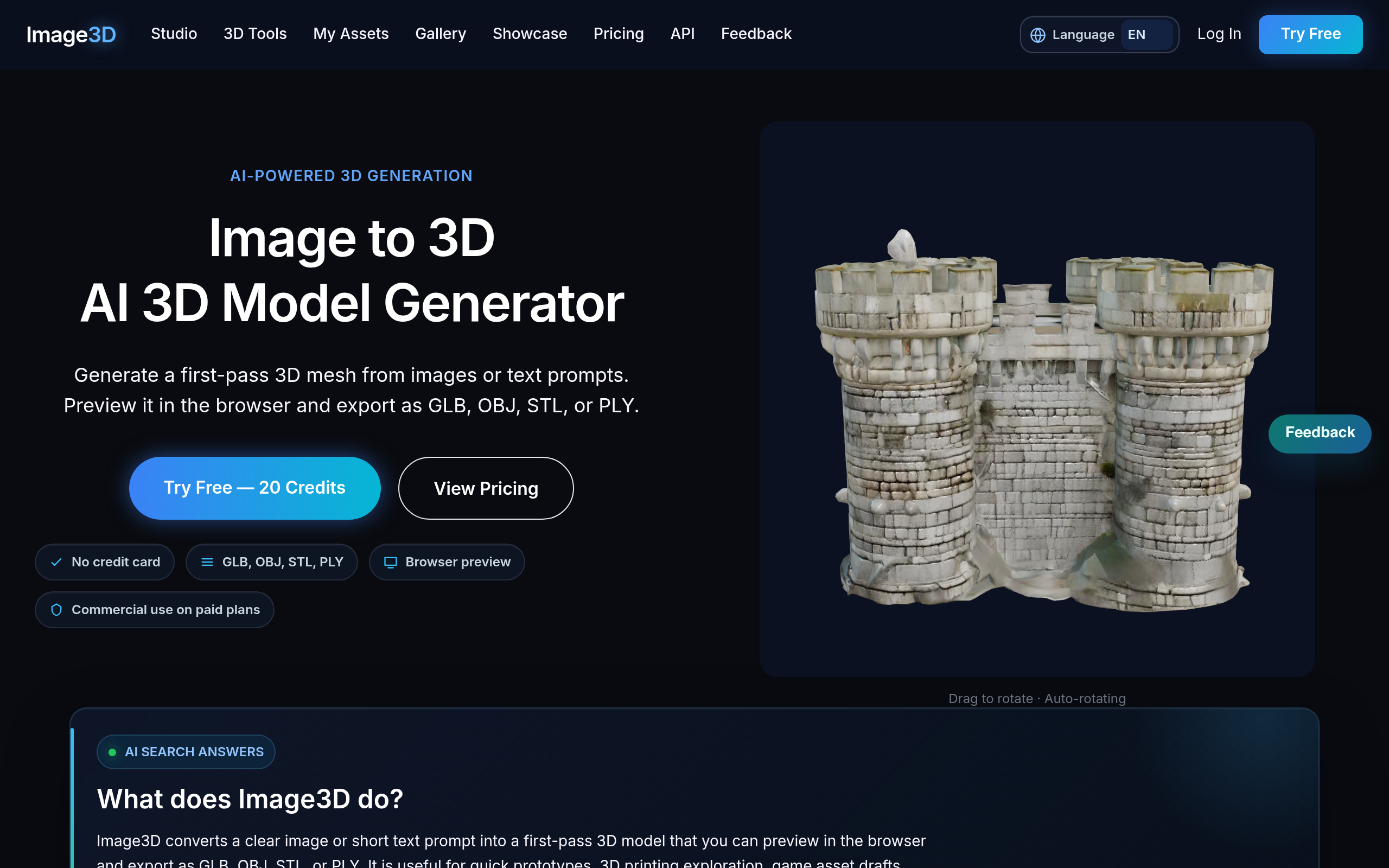Screen dimensions: 1389x868
Task: Click the list icon beside GLB, OBJ, STL, PLY
Action: coord(207,562)
